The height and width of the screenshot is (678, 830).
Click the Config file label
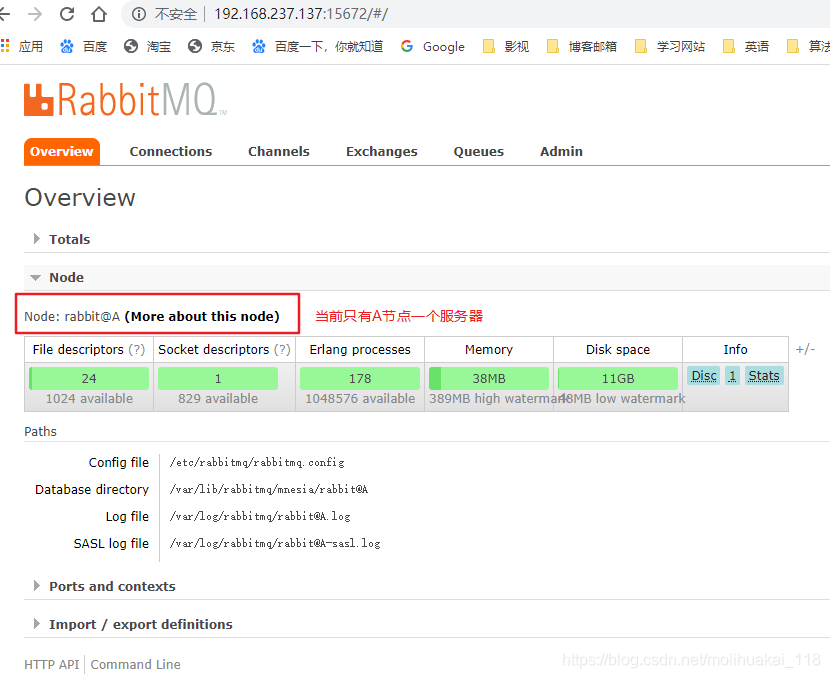(119, 463)
